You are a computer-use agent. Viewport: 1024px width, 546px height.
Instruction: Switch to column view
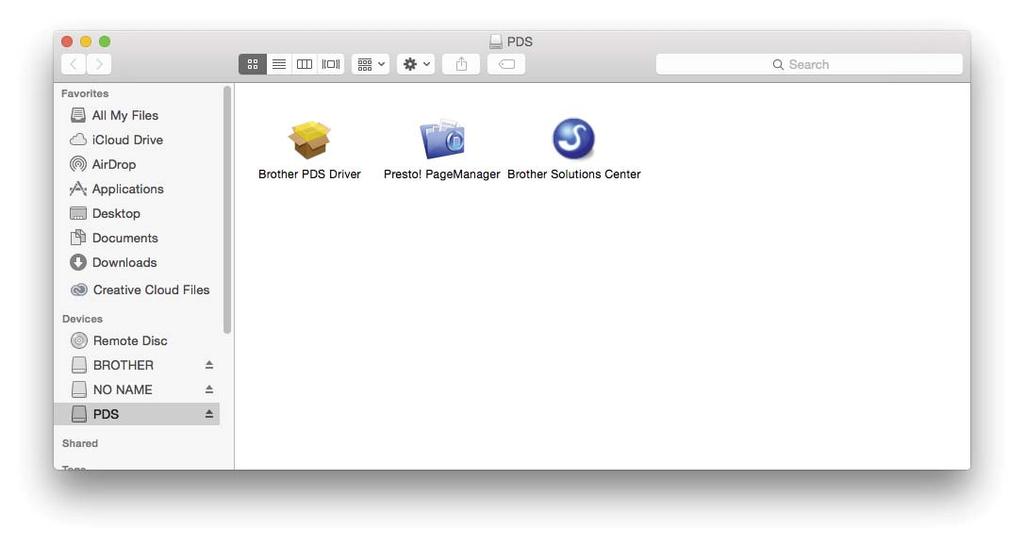(x=304, y=64)
